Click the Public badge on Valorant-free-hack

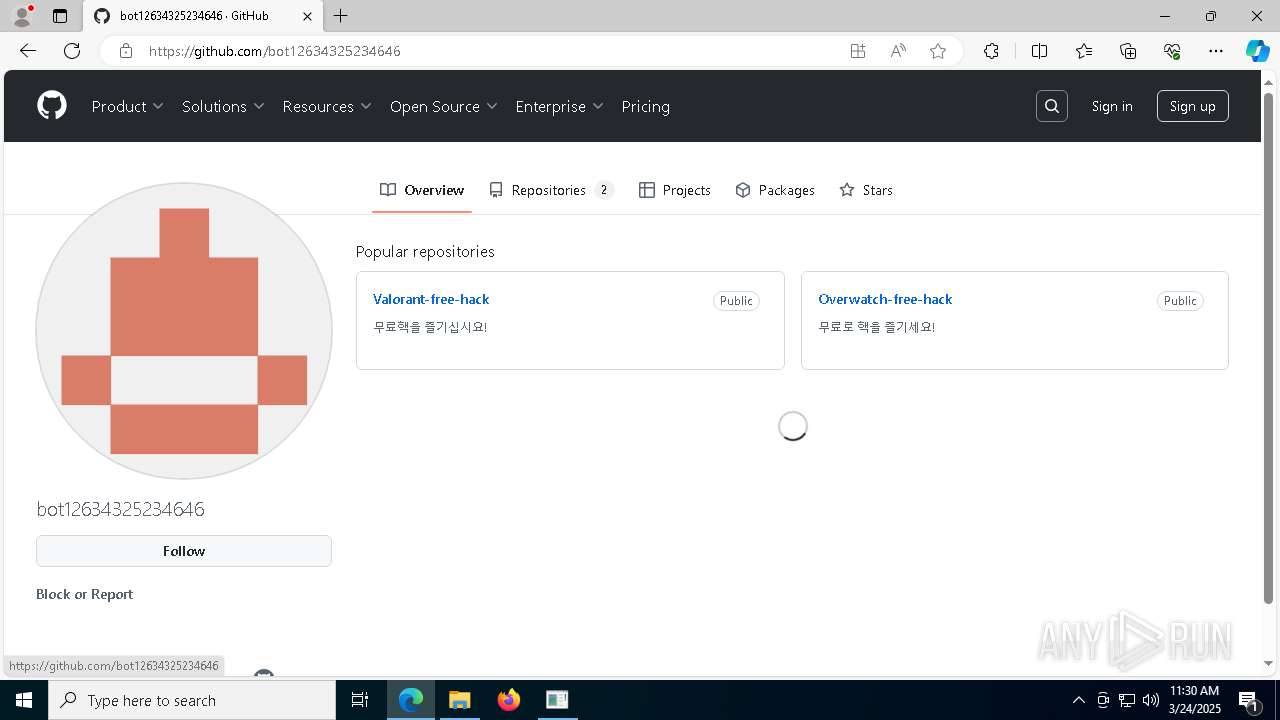[x=736, y=301]
